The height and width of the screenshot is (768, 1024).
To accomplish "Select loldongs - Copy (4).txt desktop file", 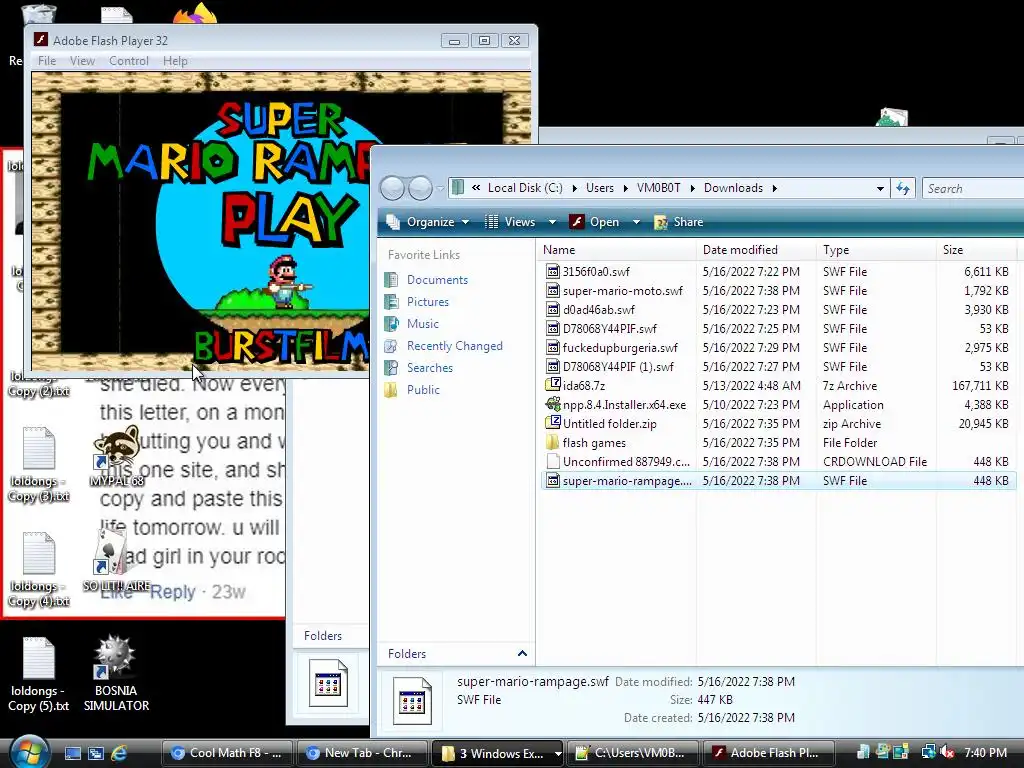I will [x=39, y=570].
